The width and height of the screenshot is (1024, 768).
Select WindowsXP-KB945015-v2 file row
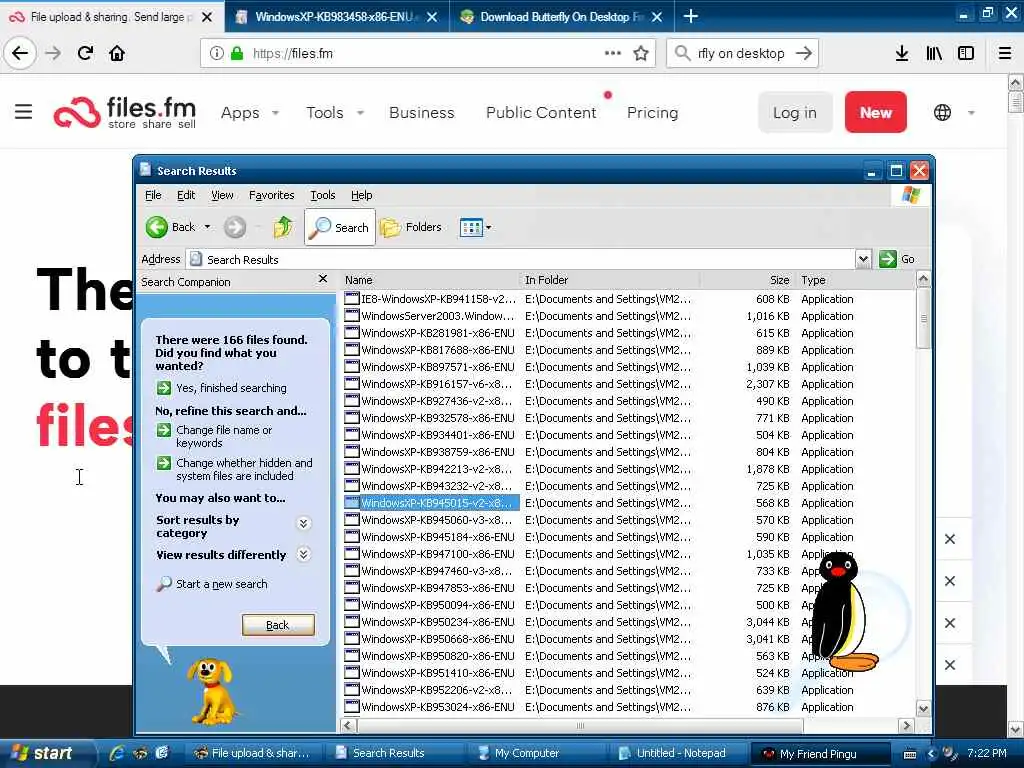[431, 503]
